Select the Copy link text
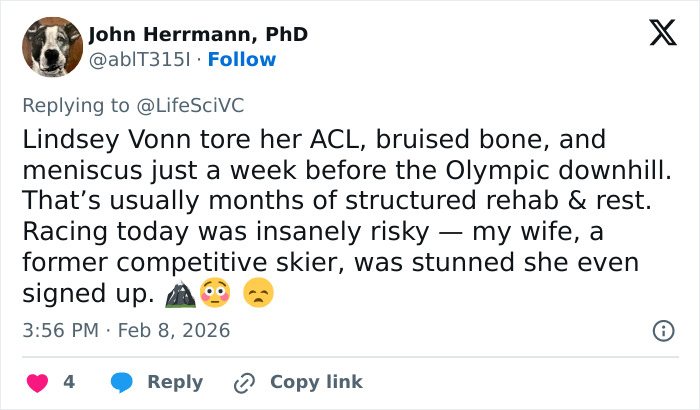This screenshot has height=410, width=700. 316,382
